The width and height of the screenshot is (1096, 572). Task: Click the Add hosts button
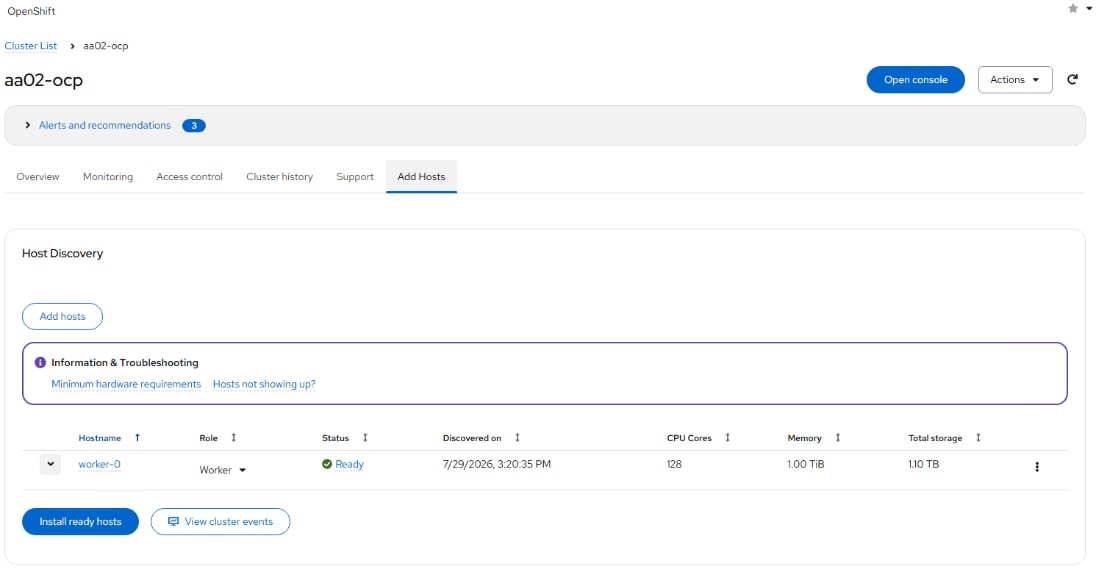[62, 316]
